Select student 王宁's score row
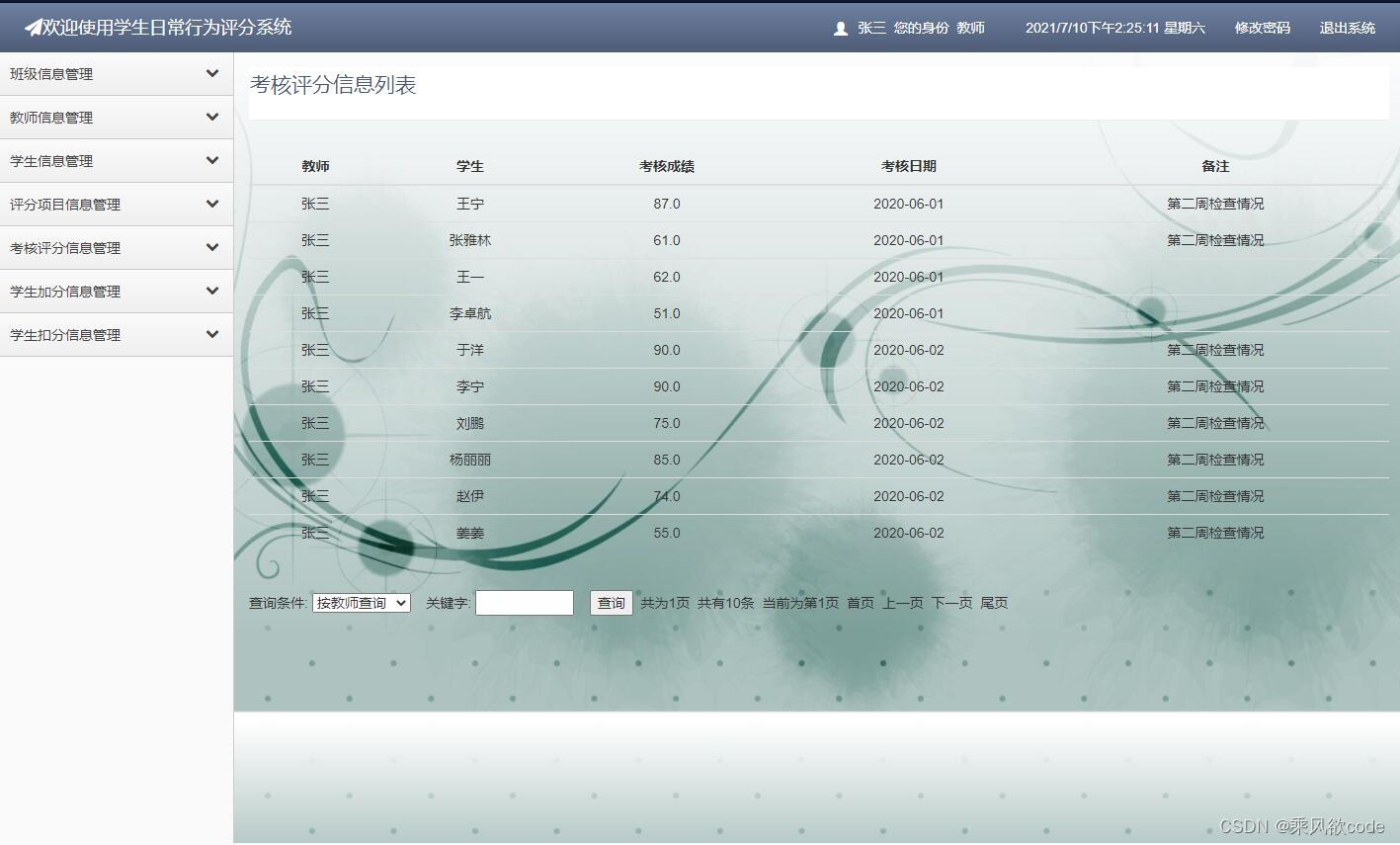This screenshot has height=845, width=1400. point(470,203)
